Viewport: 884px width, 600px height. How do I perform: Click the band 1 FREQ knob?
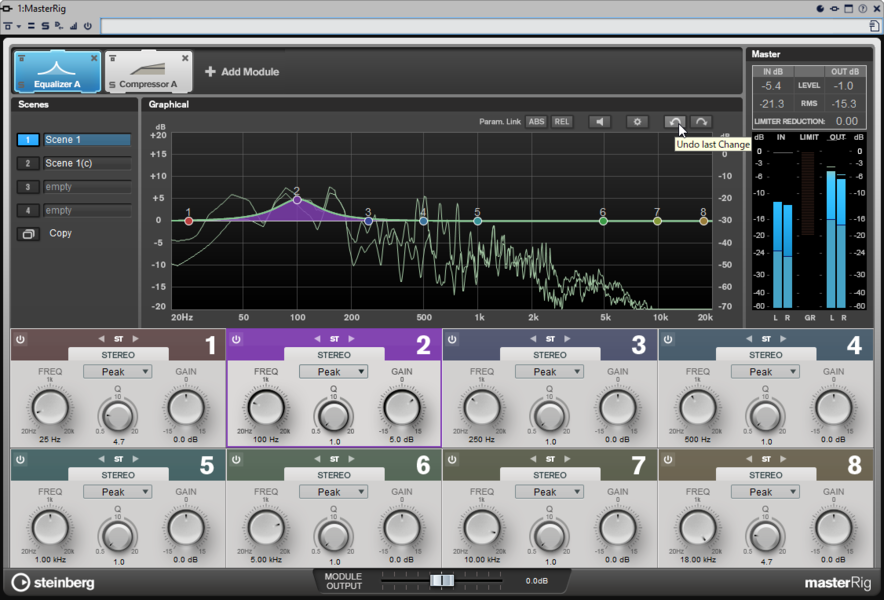50,407
